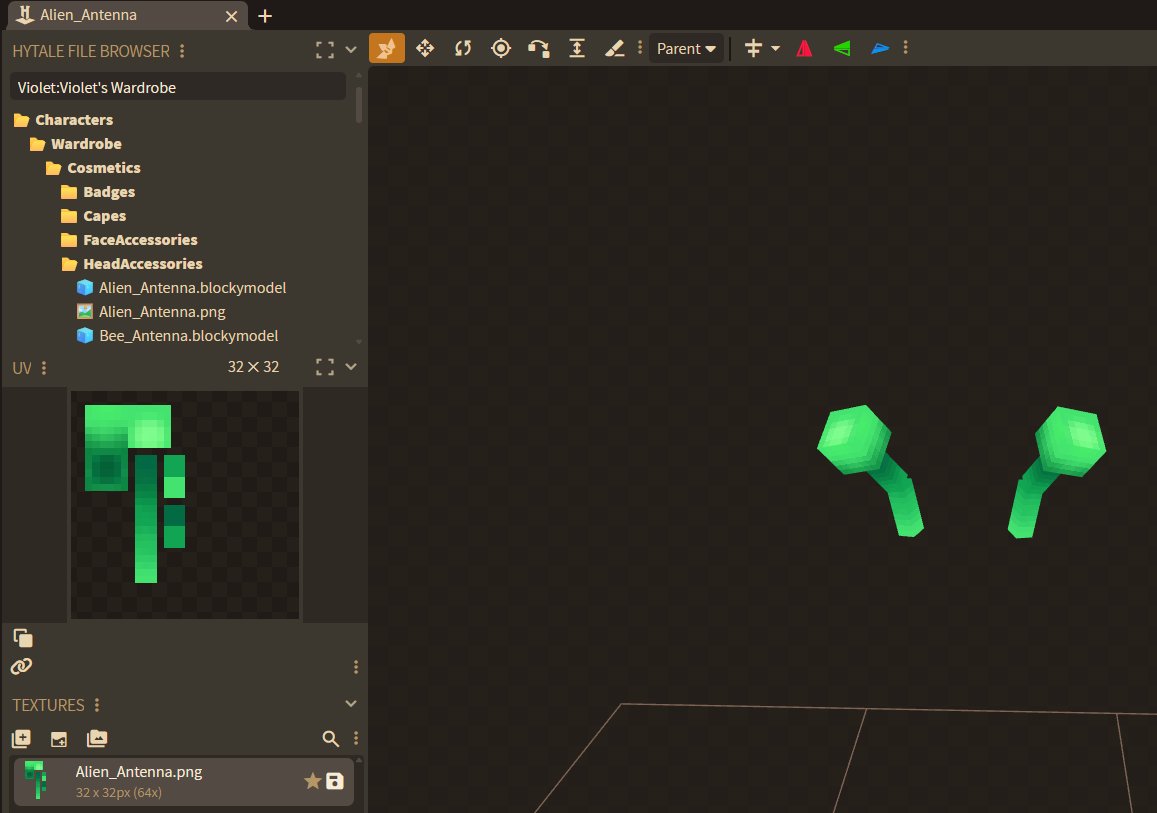The height and width of the screenshot is (813, 1157).
Task: Open a new tab with plus
Action: [x=265, y=16]
